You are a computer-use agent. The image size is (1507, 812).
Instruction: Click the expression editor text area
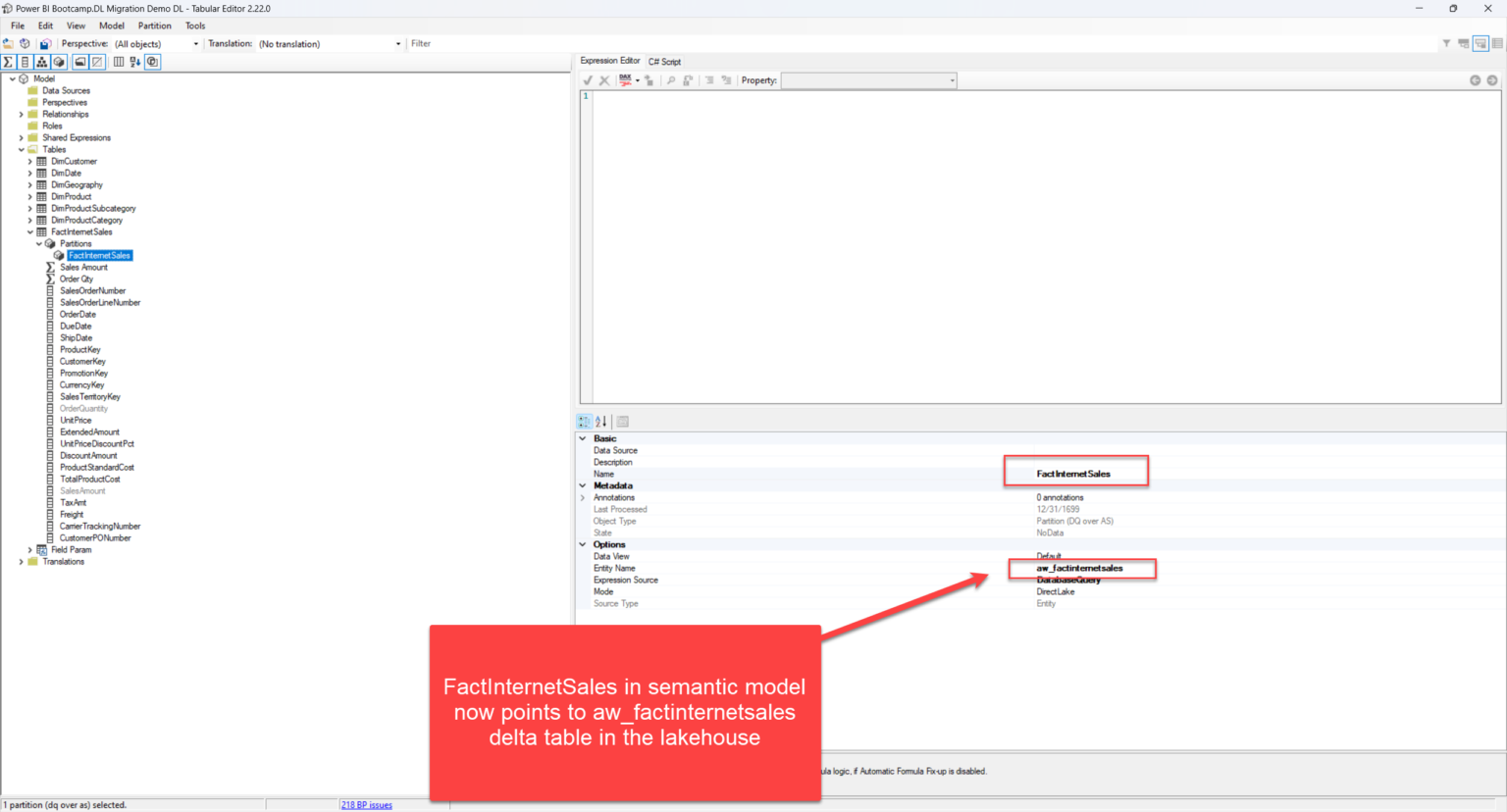coord(1046,246)
